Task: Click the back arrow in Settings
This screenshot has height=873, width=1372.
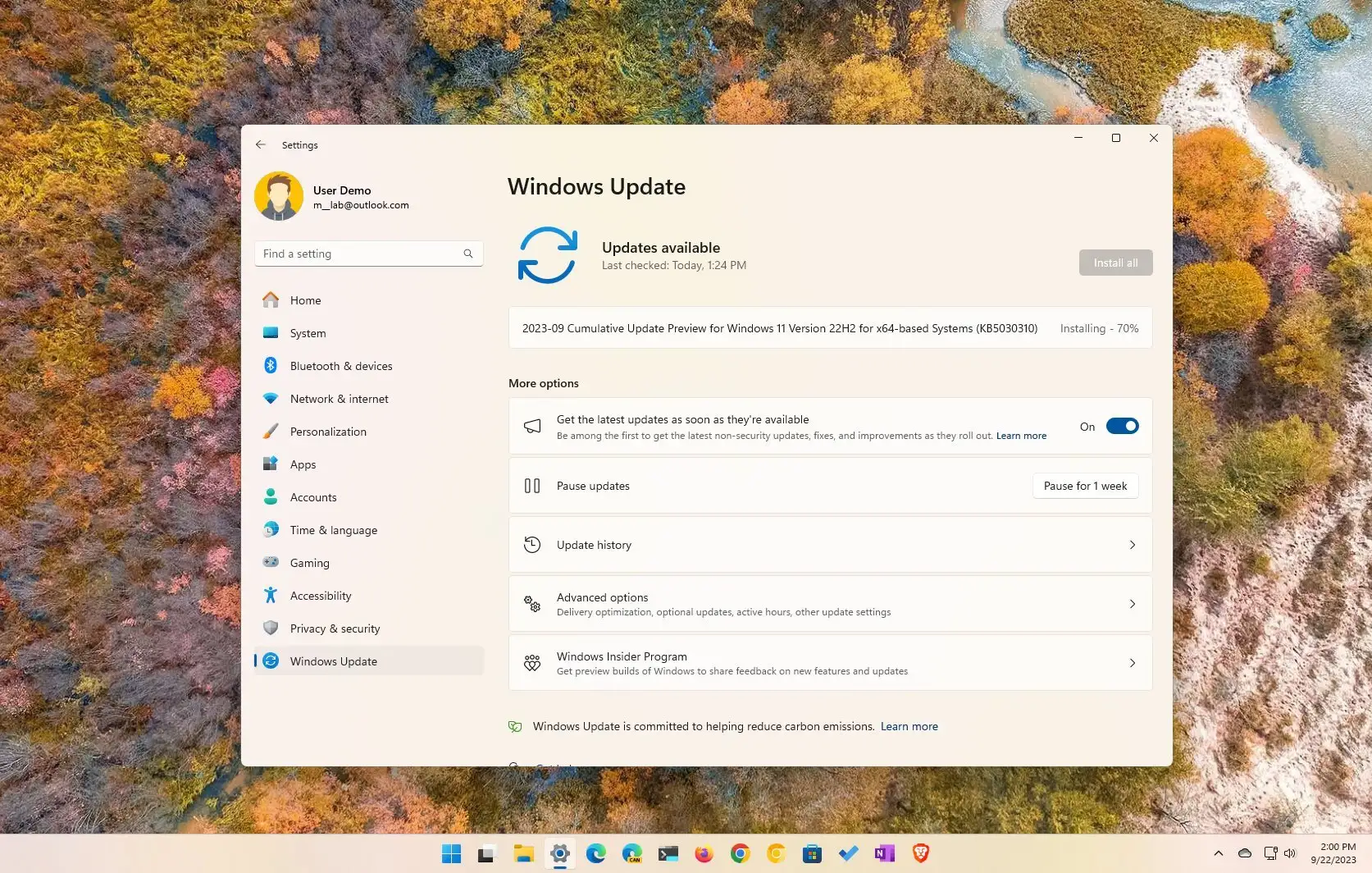Action: tap(261, 144)
